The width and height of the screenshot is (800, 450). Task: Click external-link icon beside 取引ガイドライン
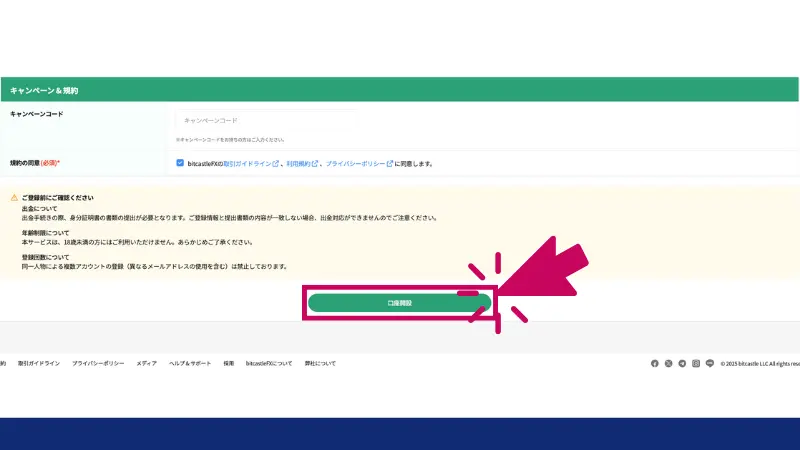click(276, 163)
